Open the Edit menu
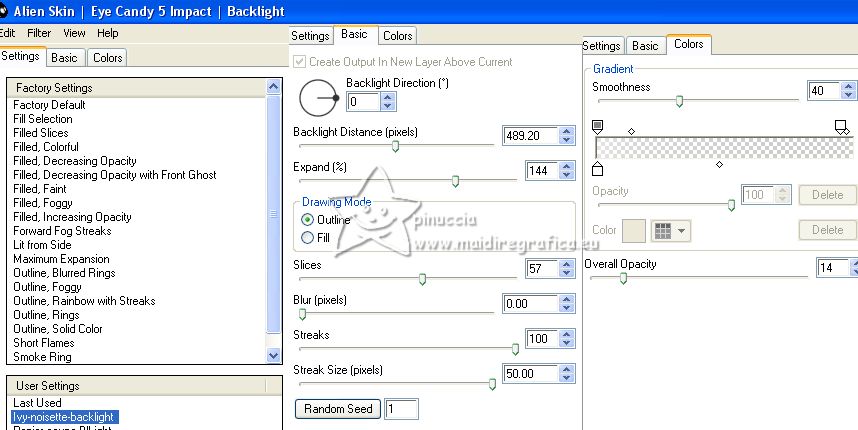Viewport: 858px width, 430px height. pos(7,33)
